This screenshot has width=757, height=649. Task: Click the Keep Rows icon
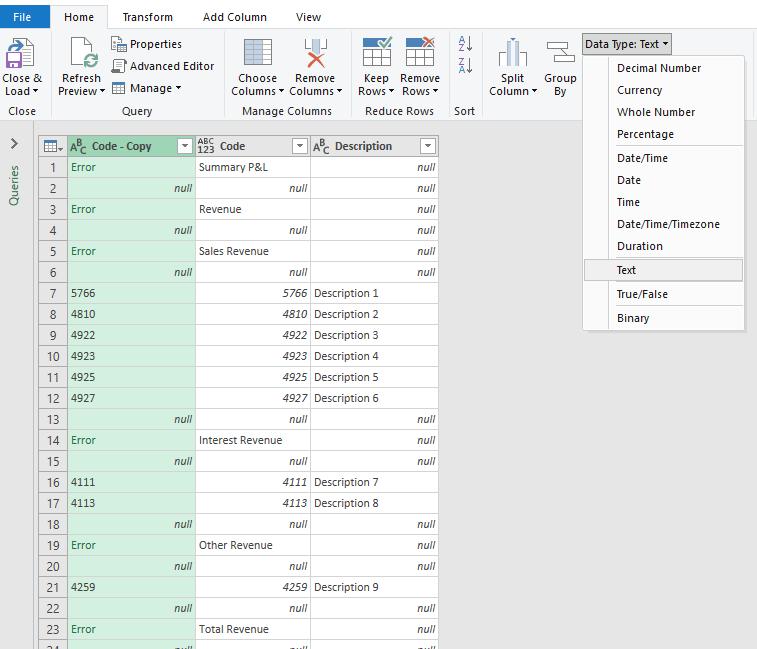[377, 51]
